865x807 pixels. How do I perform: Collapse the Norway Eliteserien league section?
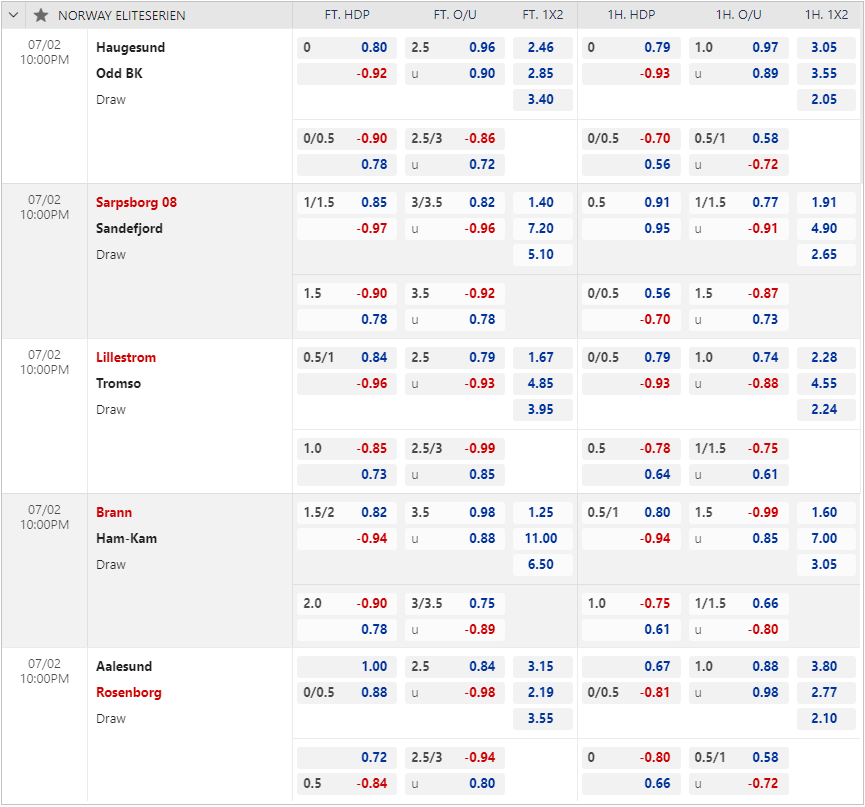pos(14,15)
